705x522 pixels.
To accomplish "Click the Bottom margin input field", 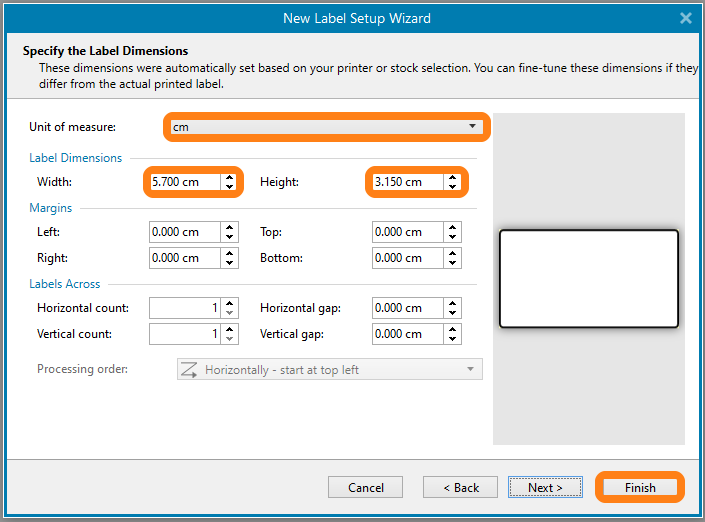I will pos(407,258).
